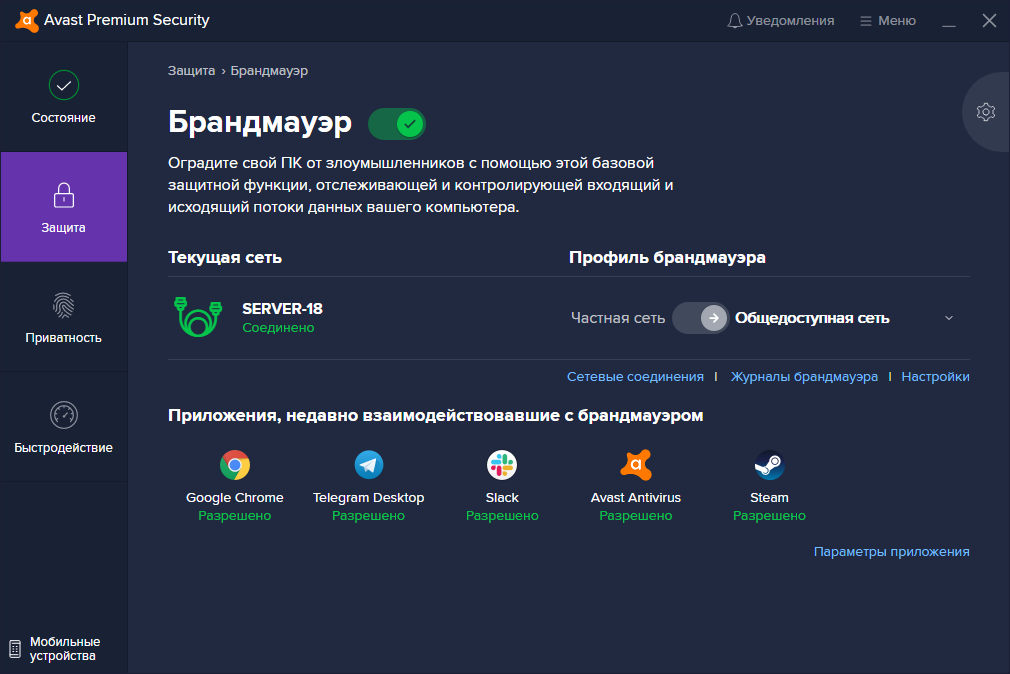Go to Состояние status section

click(x=64, y=97)
